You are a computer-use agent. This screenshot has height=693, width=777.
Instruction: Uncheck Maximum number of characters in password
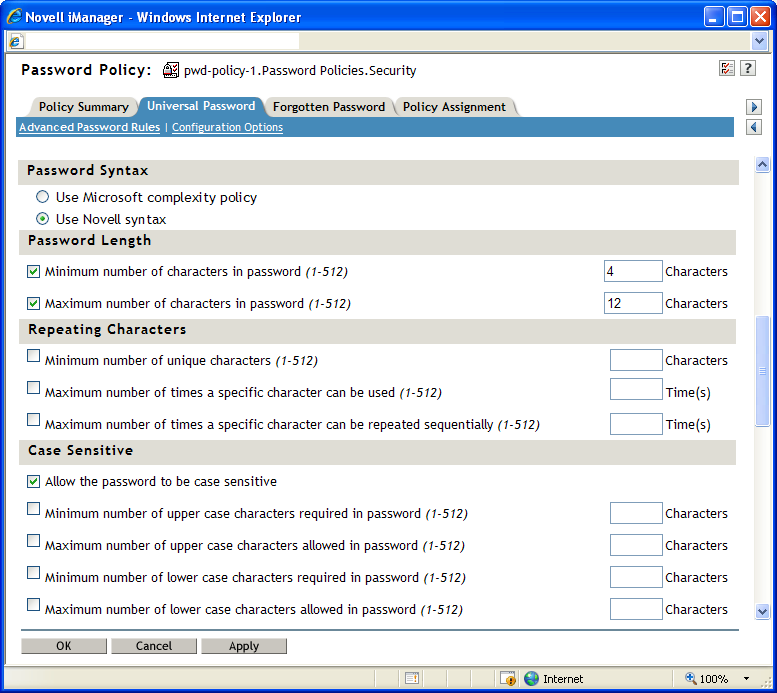[33, 303]
